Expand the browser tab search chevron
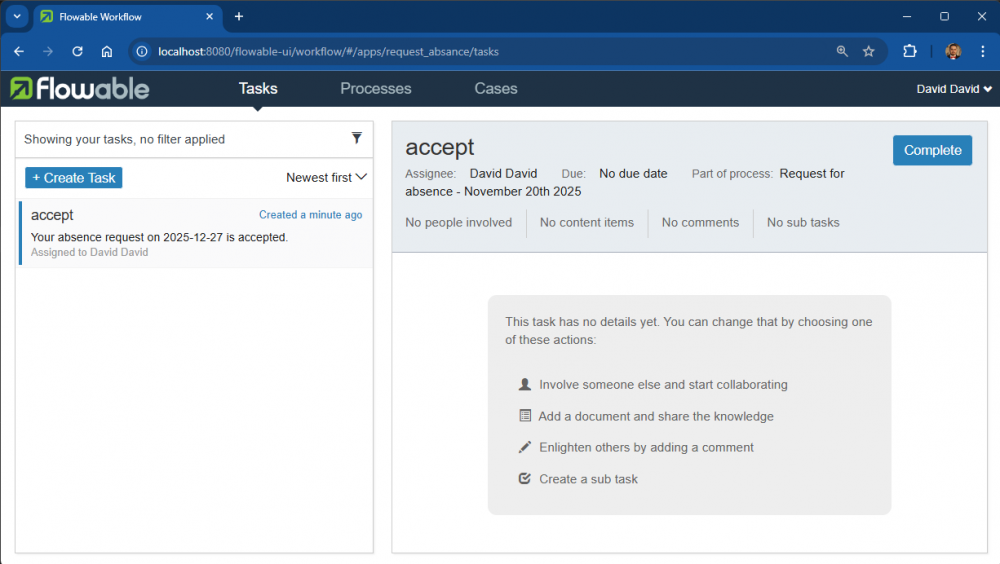Screen dimensions: 1000x564 [17, 17]
